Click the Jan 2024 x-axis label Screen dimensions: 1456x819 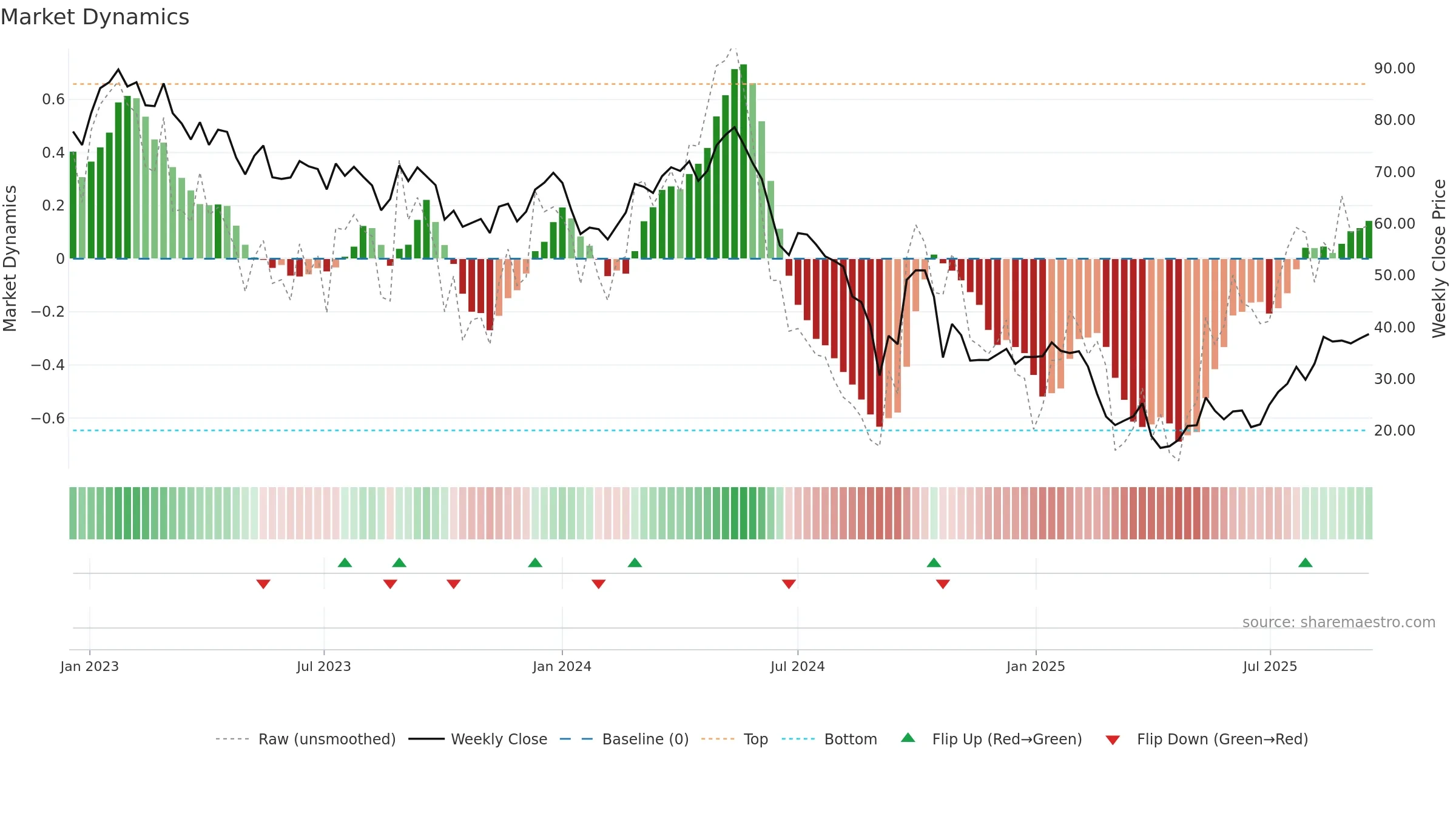coord(562,666)
